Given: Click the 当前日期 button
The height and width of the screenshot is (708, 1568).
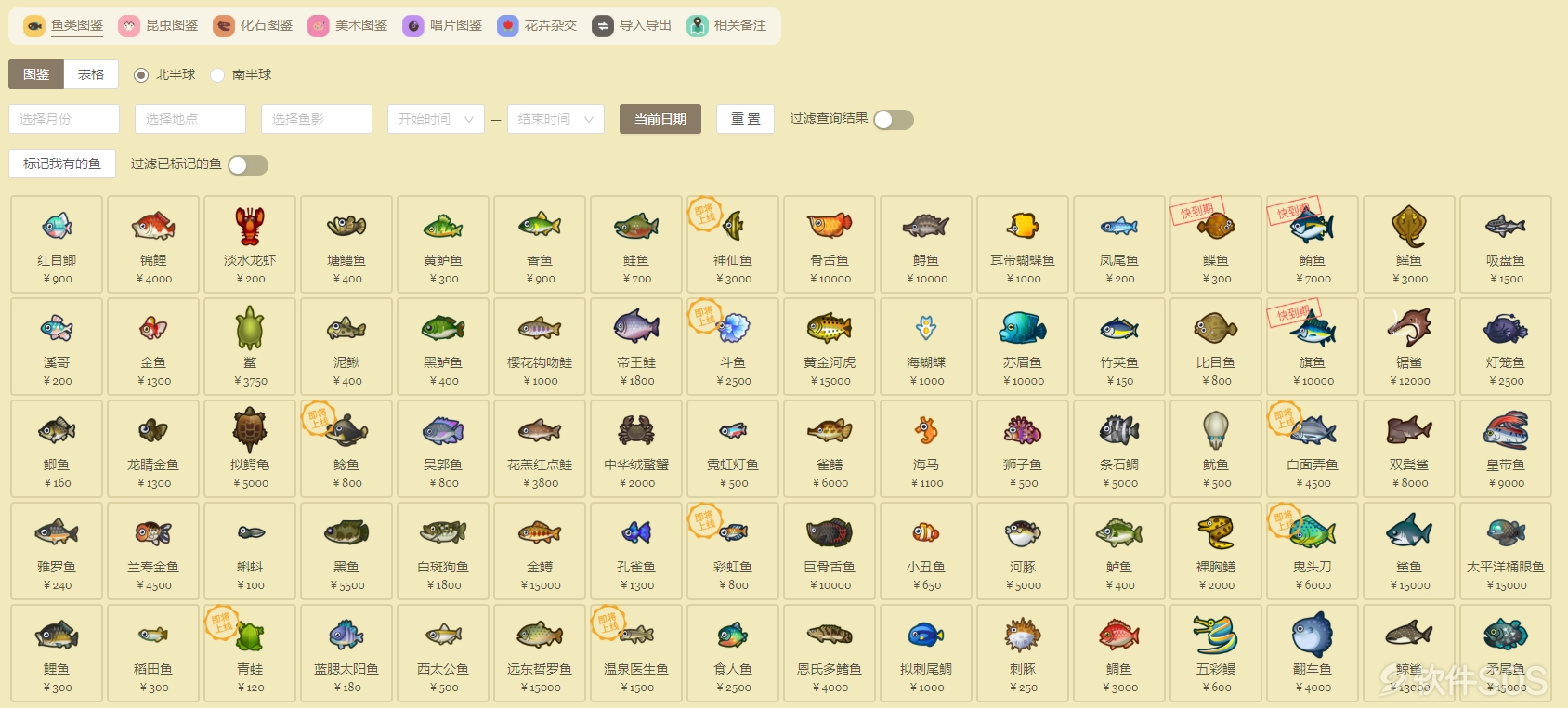Looking at the screenshot, I should point(660,119).
